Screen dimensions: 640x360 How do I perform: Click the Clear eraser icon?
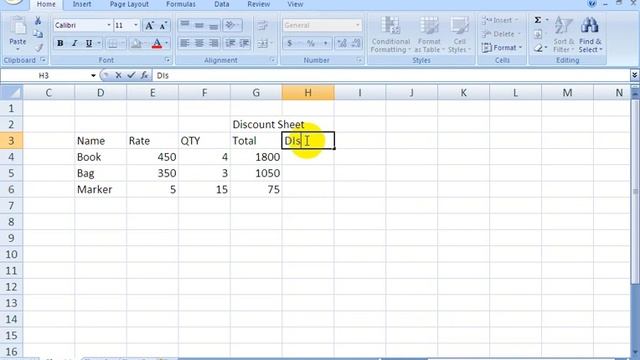tap(538, 49)
